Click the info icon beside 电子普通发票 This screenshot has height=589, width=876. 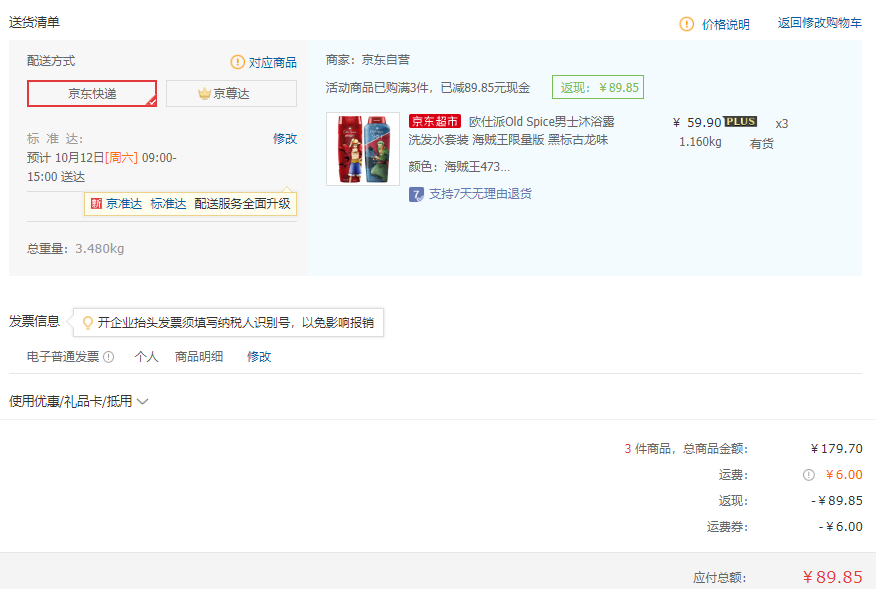click(x=109, y=357)
